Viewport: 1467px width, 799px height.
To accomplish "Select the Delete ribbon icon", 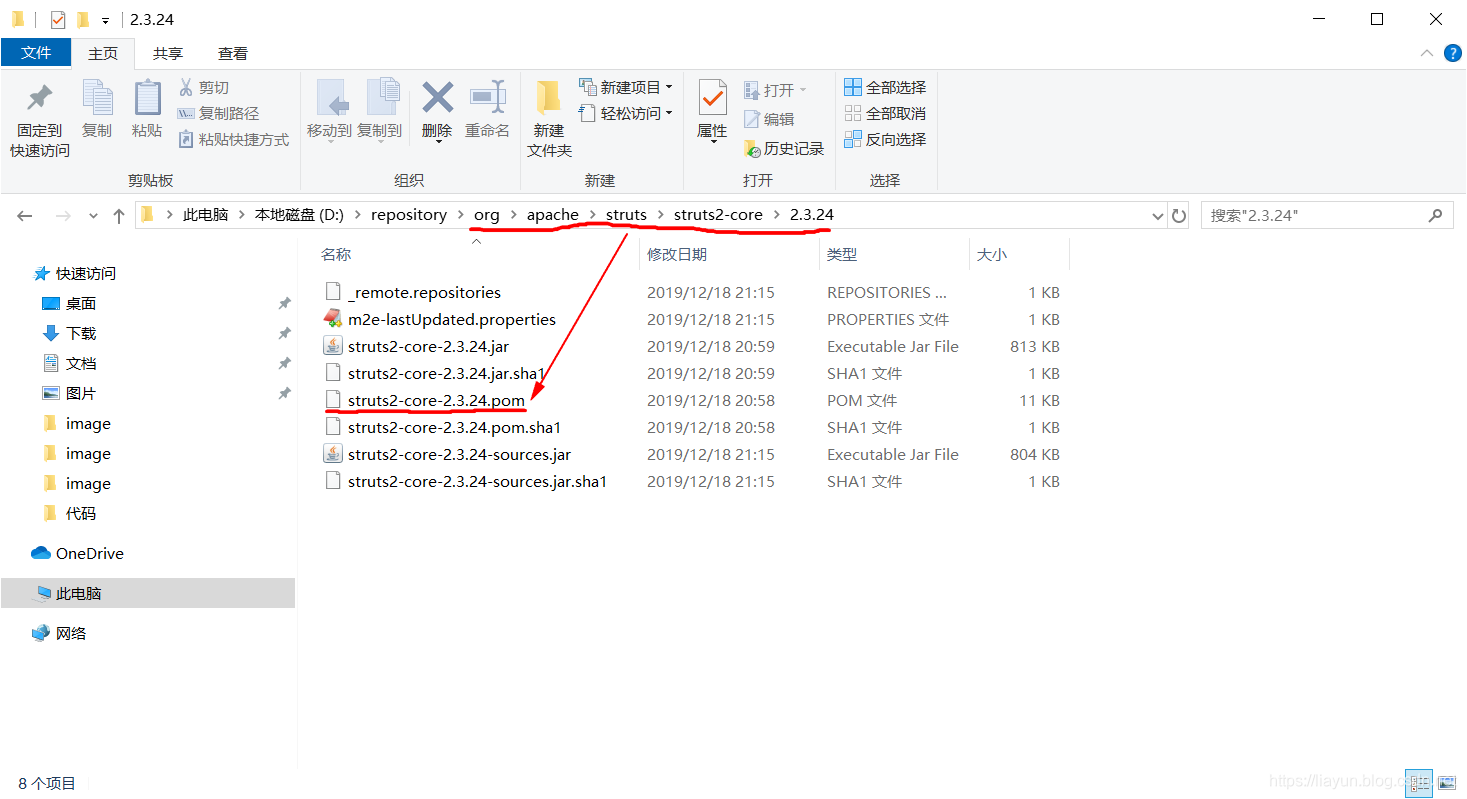I will (437, 109).
